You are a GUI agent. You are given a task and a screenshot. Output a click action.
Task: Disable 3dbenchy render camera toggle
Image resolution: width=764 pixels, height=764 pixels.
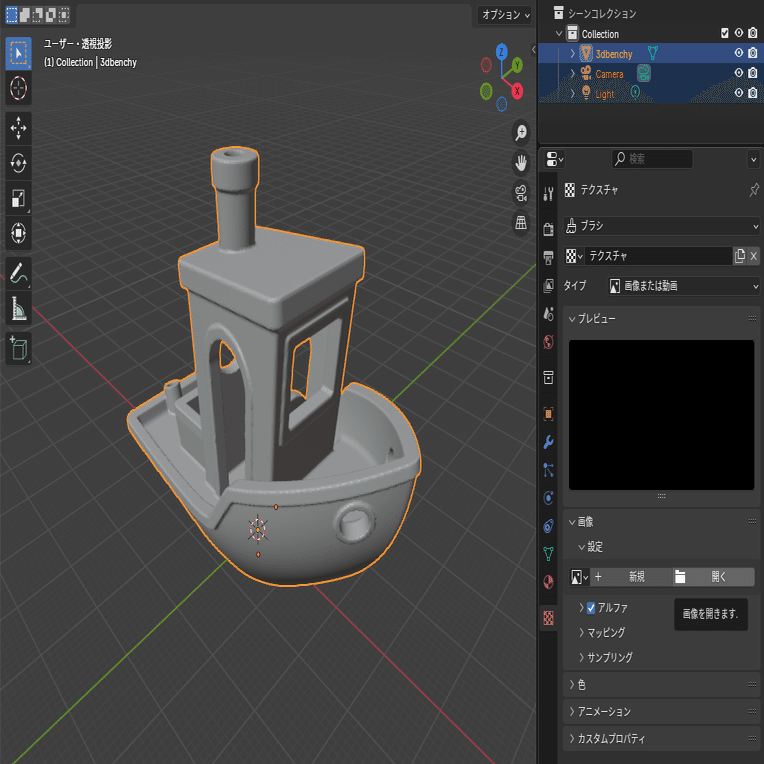753,53
